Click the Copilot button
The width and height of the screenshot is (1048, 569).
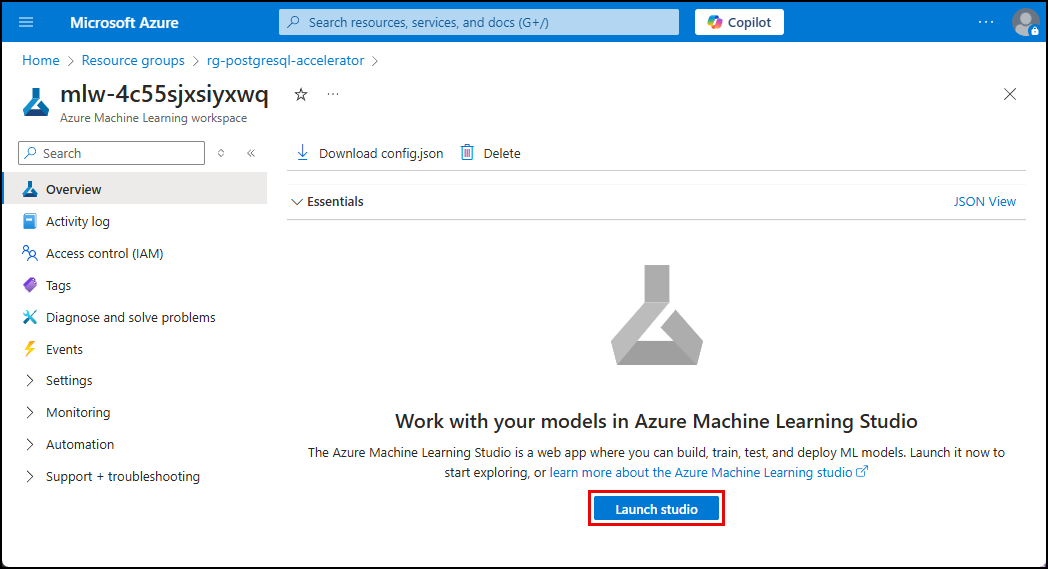(739, 22)
